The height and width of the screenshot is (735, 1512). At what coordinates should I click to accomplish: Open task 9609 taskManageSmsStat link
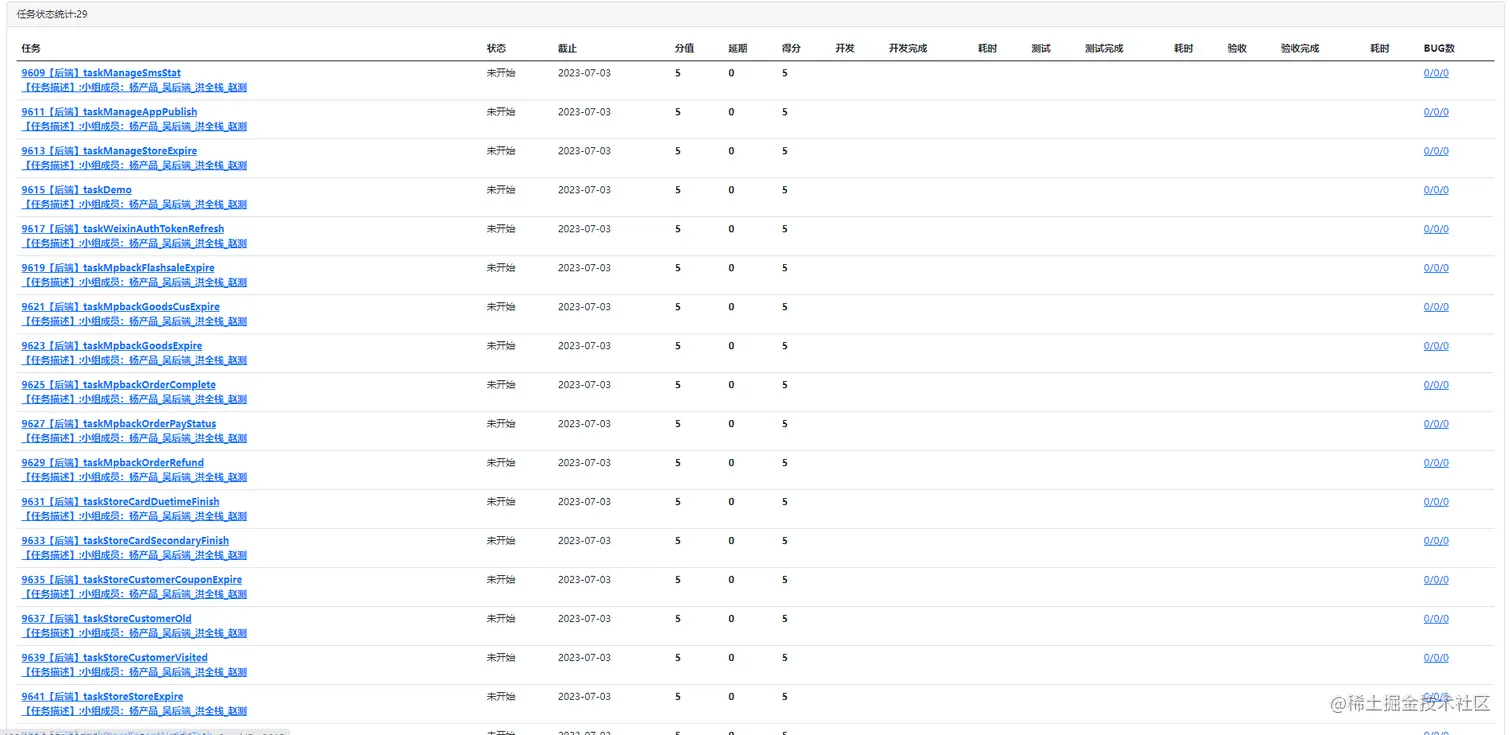pyautogui.click(x=101, y=73)
